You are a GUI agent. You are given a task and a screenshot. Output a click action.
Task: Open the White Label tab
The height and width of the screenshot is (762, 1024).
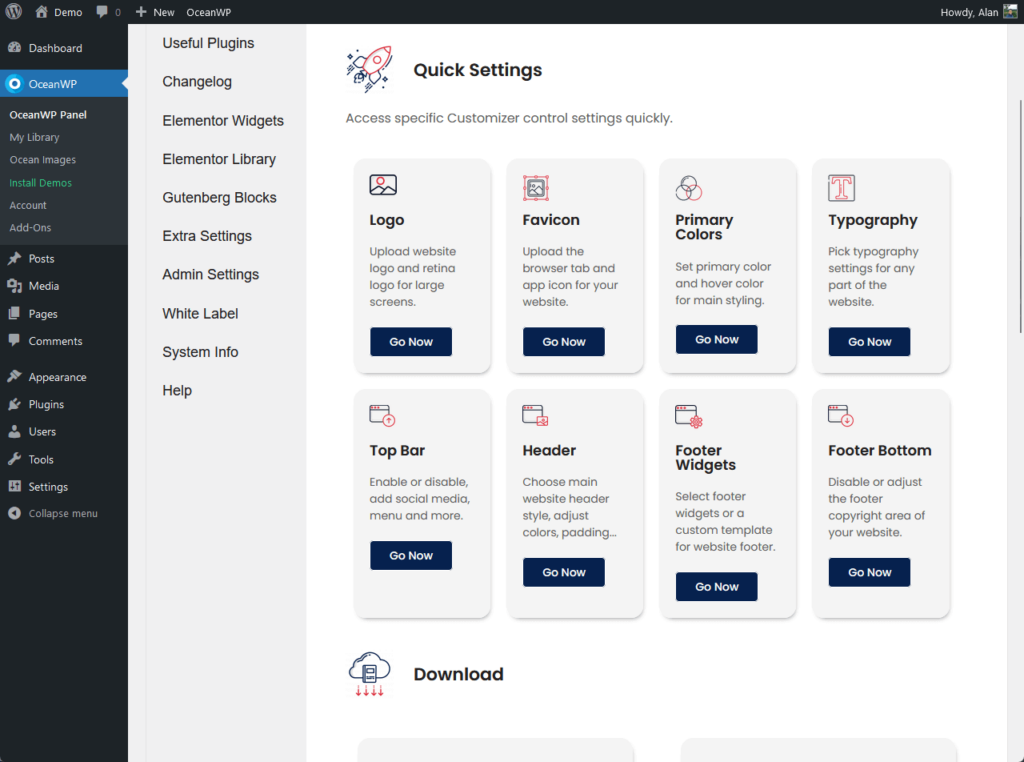200,313
